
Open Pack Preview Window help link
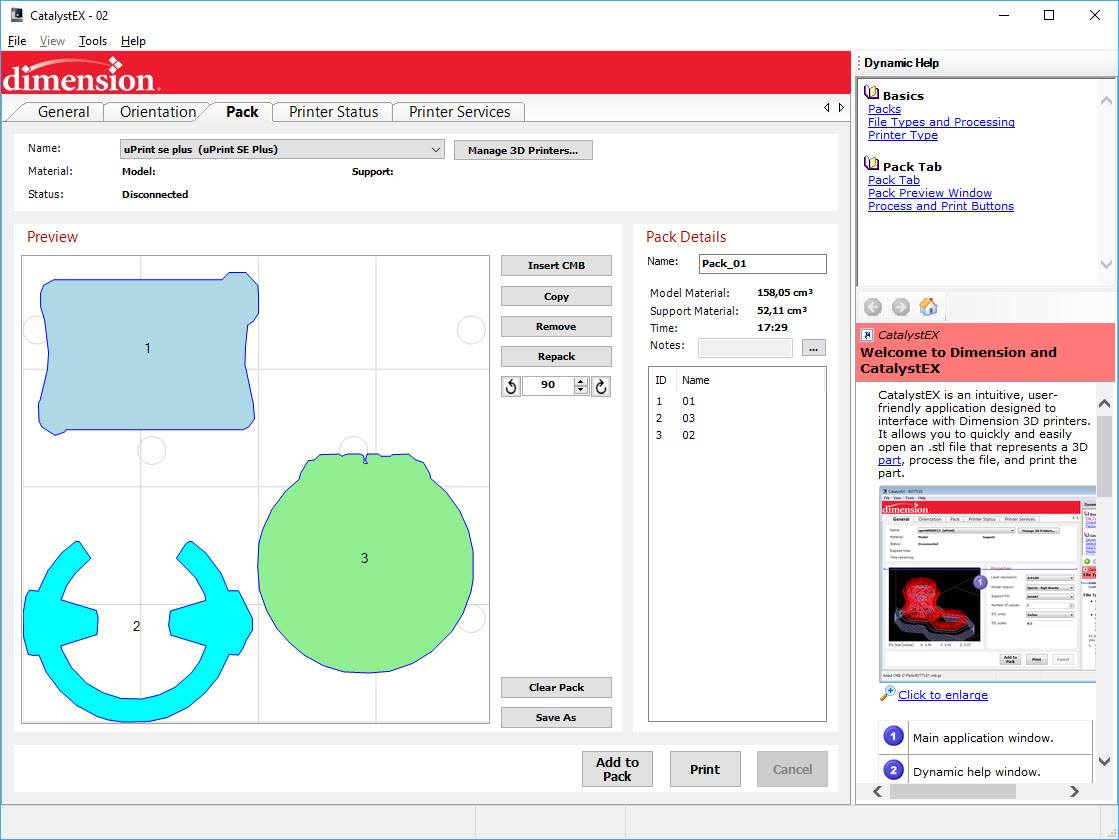coord(930,193)
